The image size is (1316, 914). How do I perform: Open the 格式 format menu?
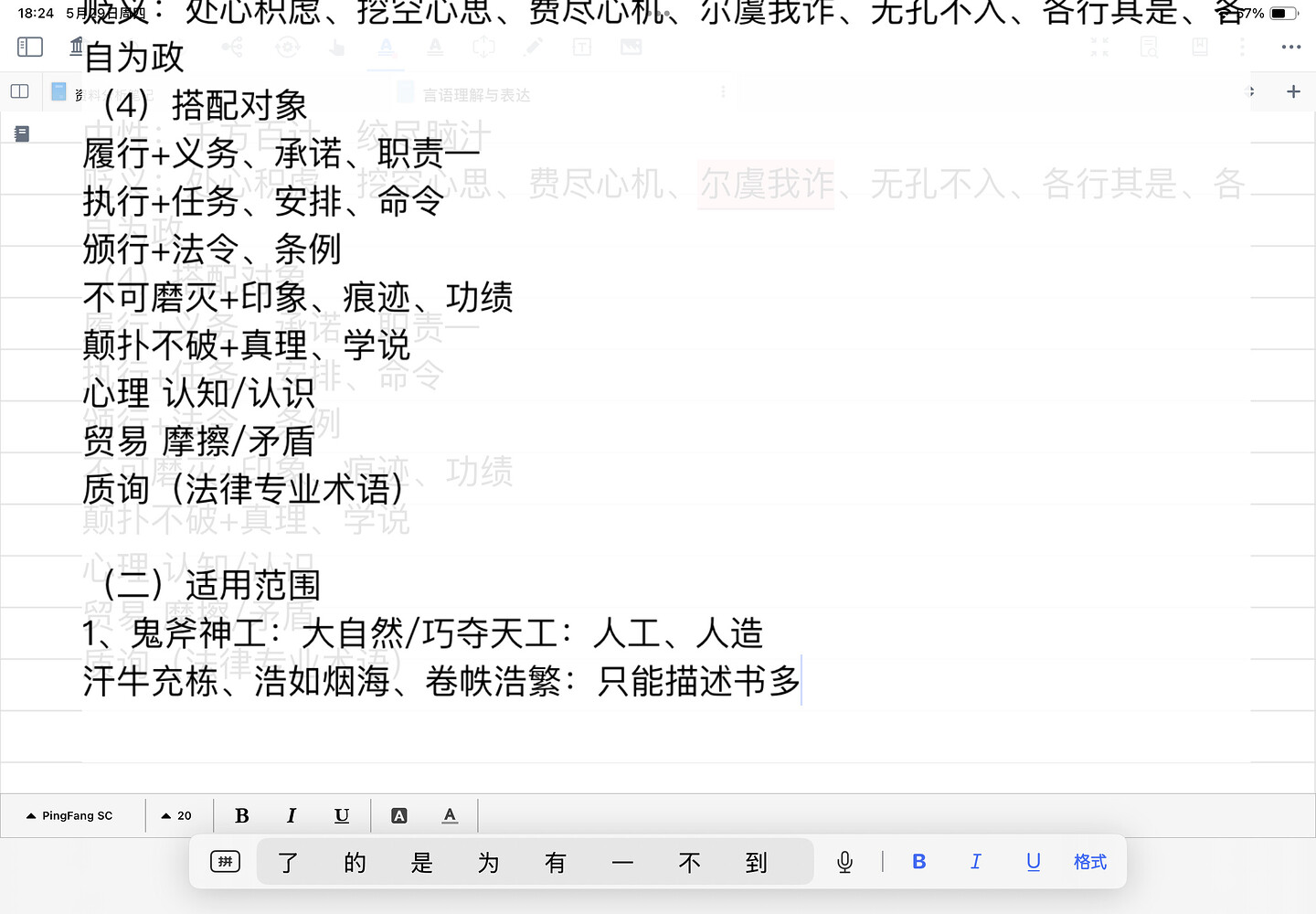(1090, 861)
